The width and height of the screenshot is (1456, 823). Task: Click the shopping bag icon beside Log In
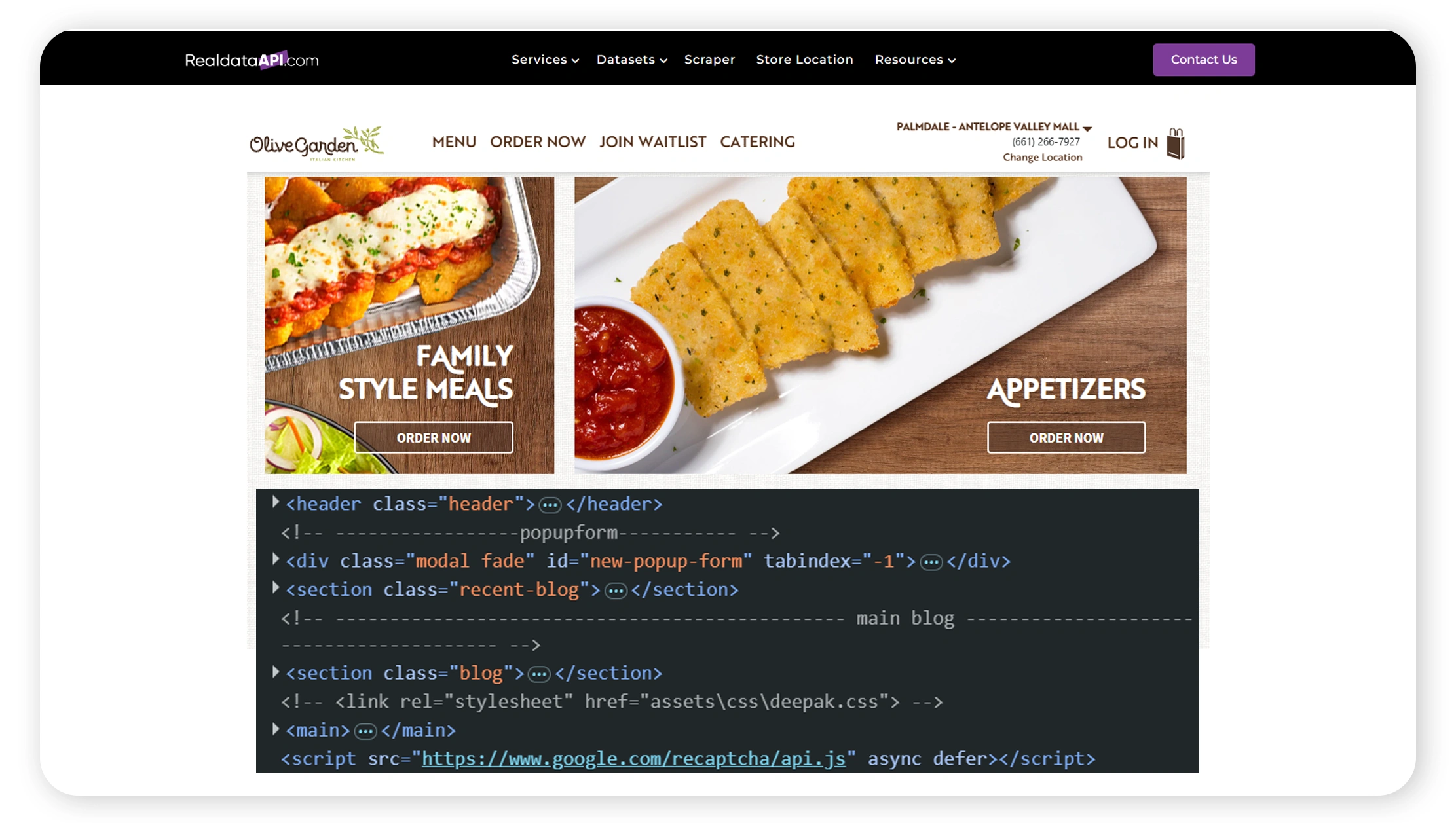(x=1176, y=141)
